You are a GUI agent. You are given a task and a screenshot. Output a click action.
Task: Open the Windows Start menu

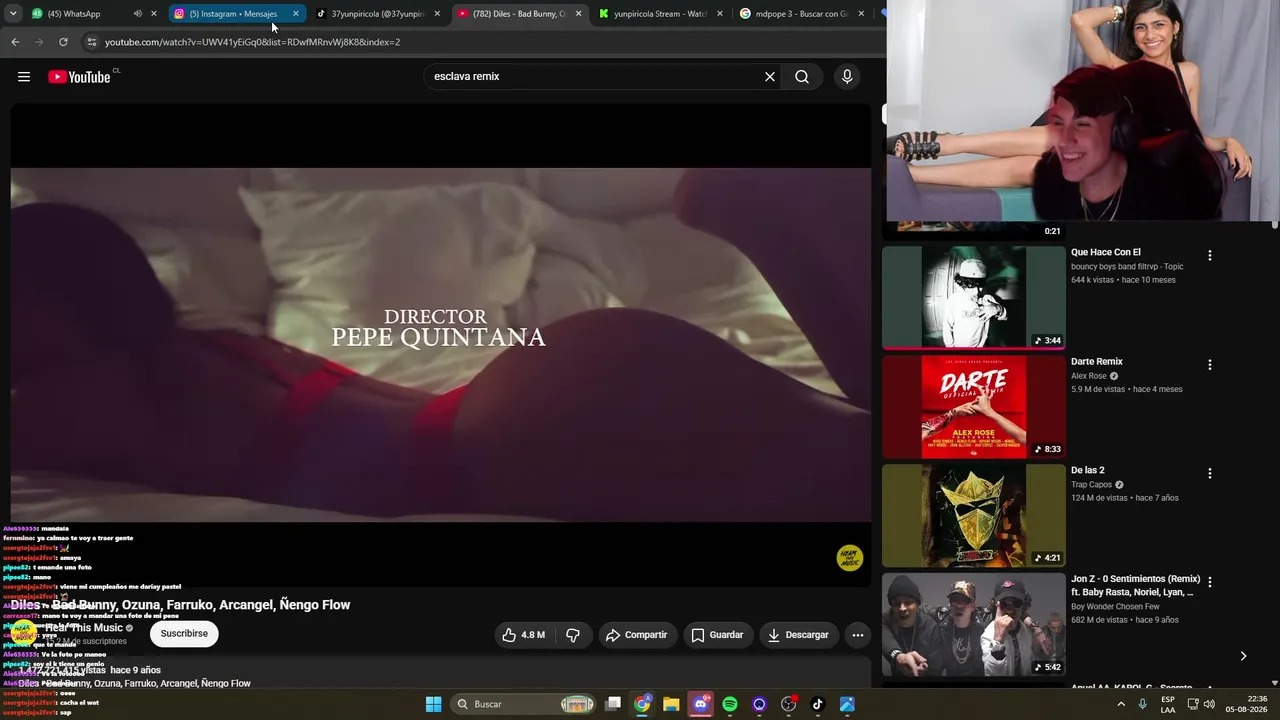433,704
